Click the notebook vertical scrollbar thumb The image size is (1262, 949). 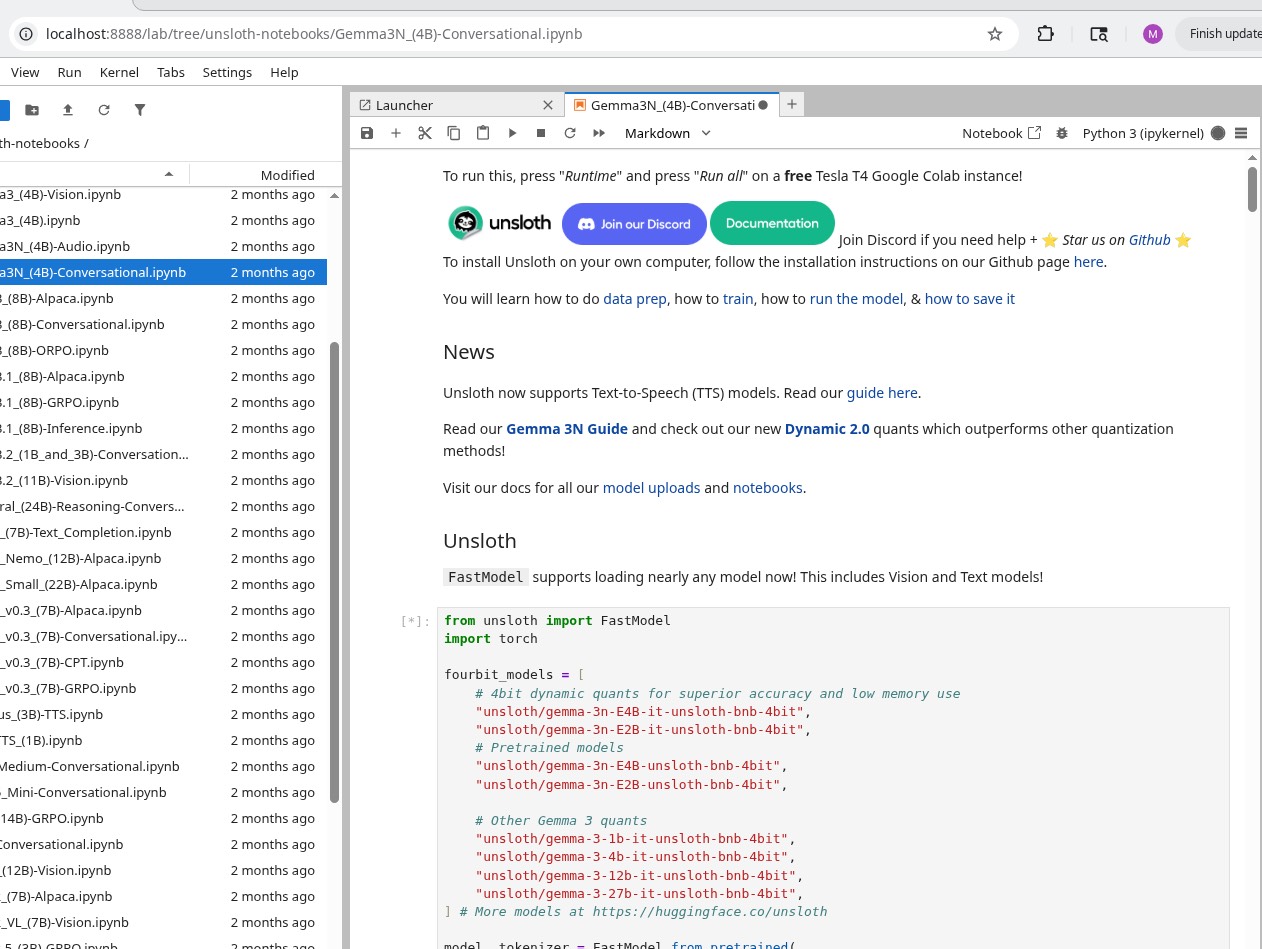click(x=1252, y=188)
